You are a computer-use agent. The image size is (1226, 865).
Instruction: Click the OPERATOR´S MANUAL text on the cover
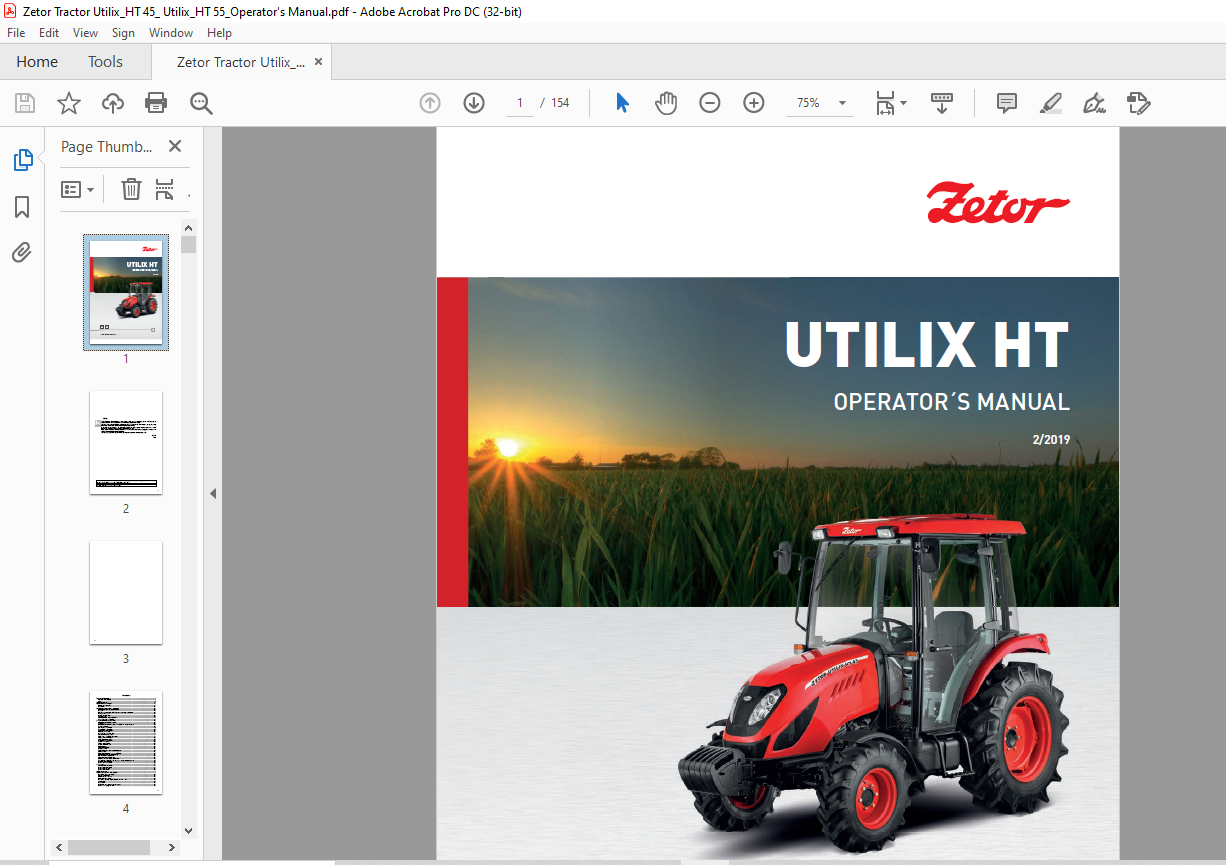click(x=951, y=402)
